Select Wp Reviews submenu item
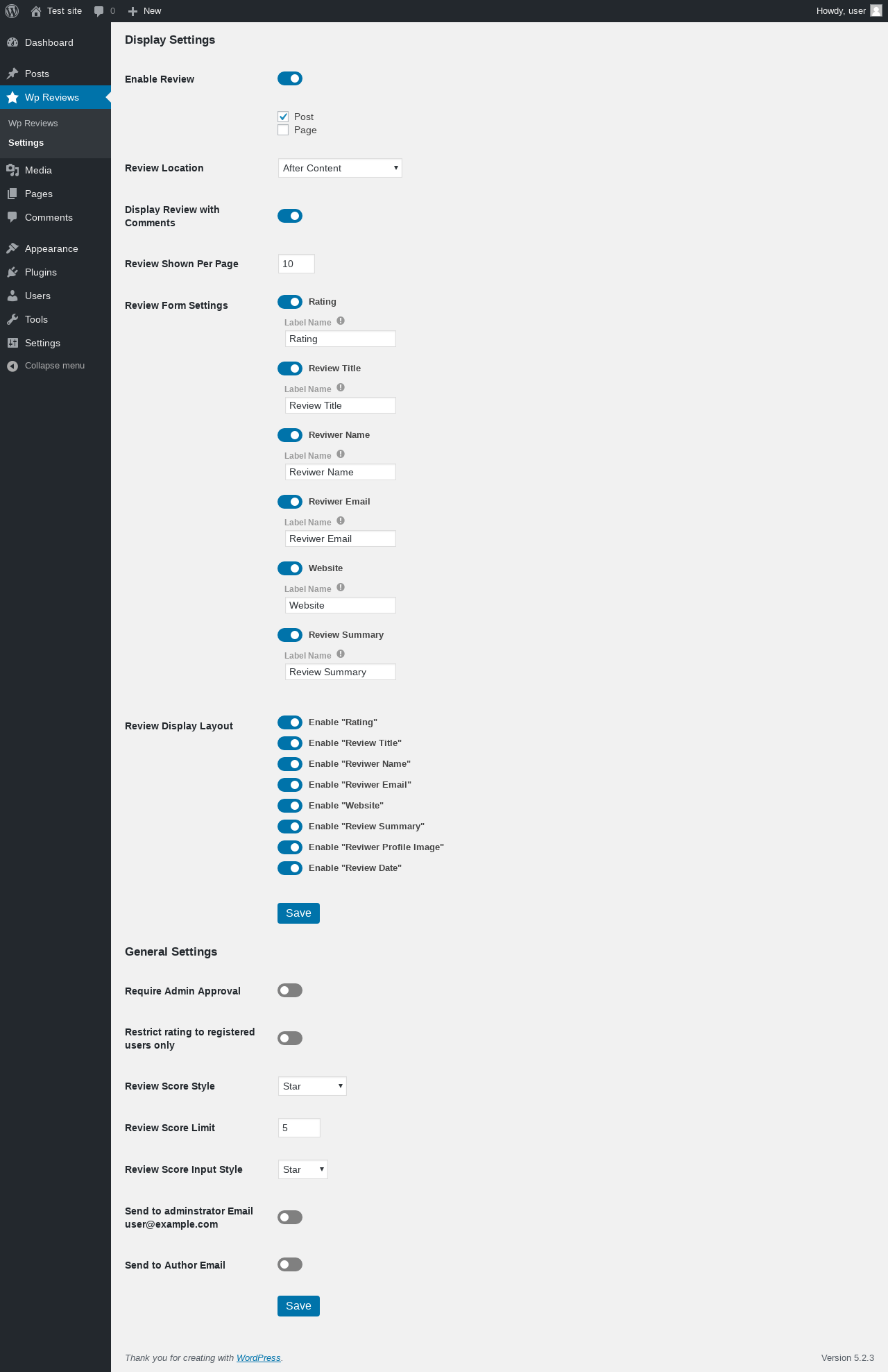This screenshot has width=888, height=1372. 33,124
